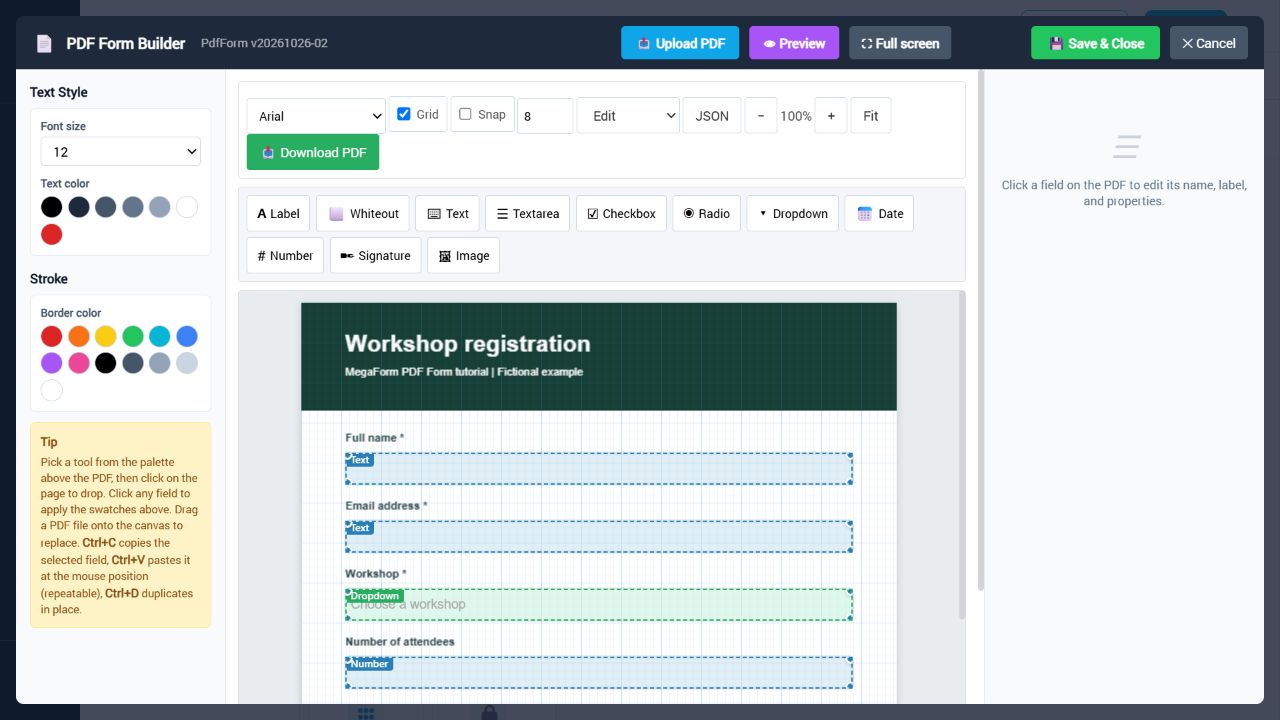1280x720 pixels.
Task: Choose the orange border color
Action: [79, 336]
